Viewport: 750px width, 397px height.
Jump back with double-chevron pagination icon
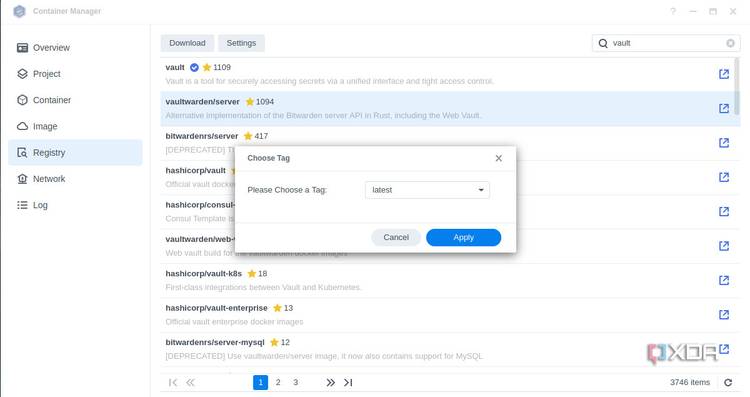190,382
